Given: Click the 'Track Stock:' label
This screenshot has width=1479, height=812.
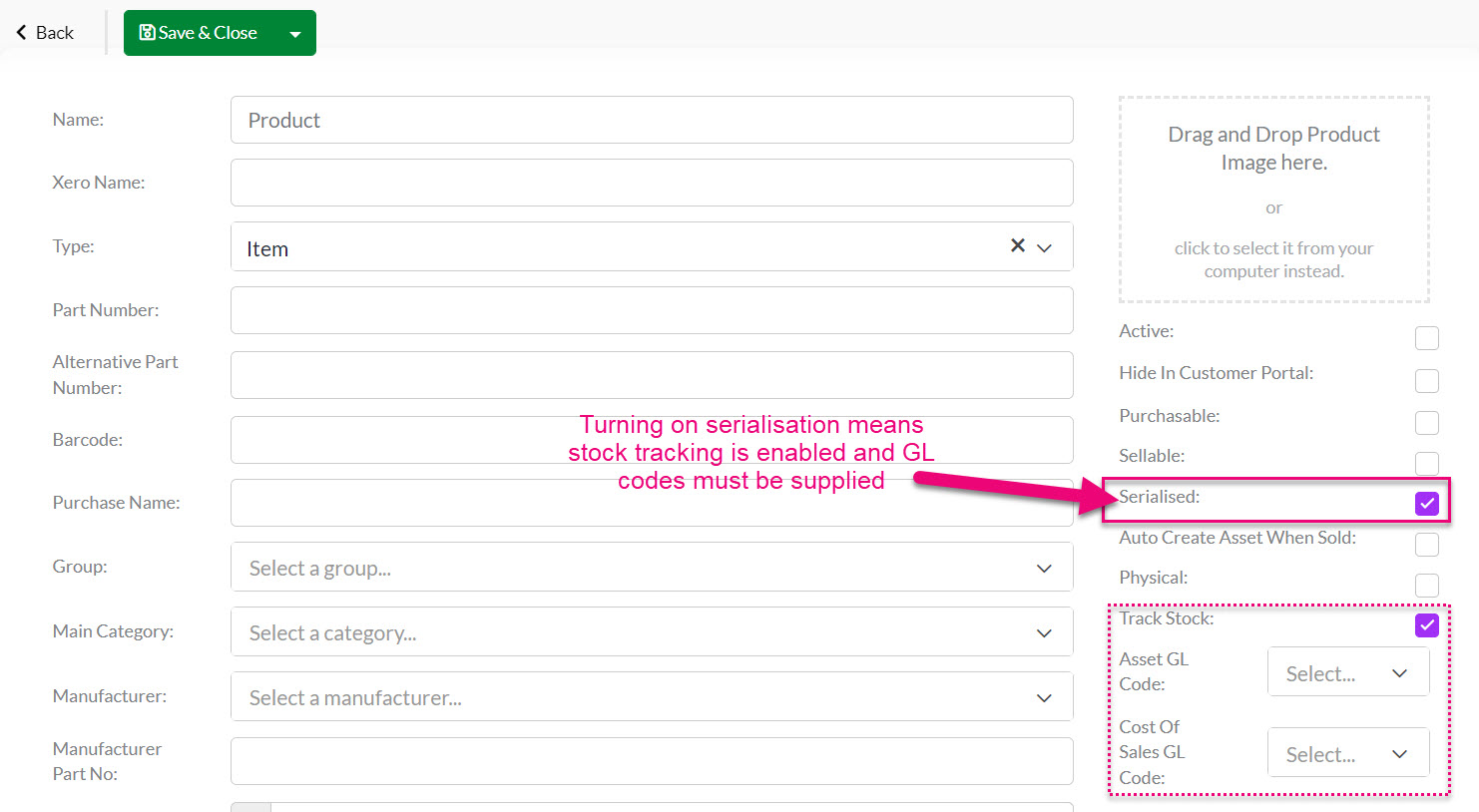Looking at the screenshot, I should click(x=1166, y=618).
